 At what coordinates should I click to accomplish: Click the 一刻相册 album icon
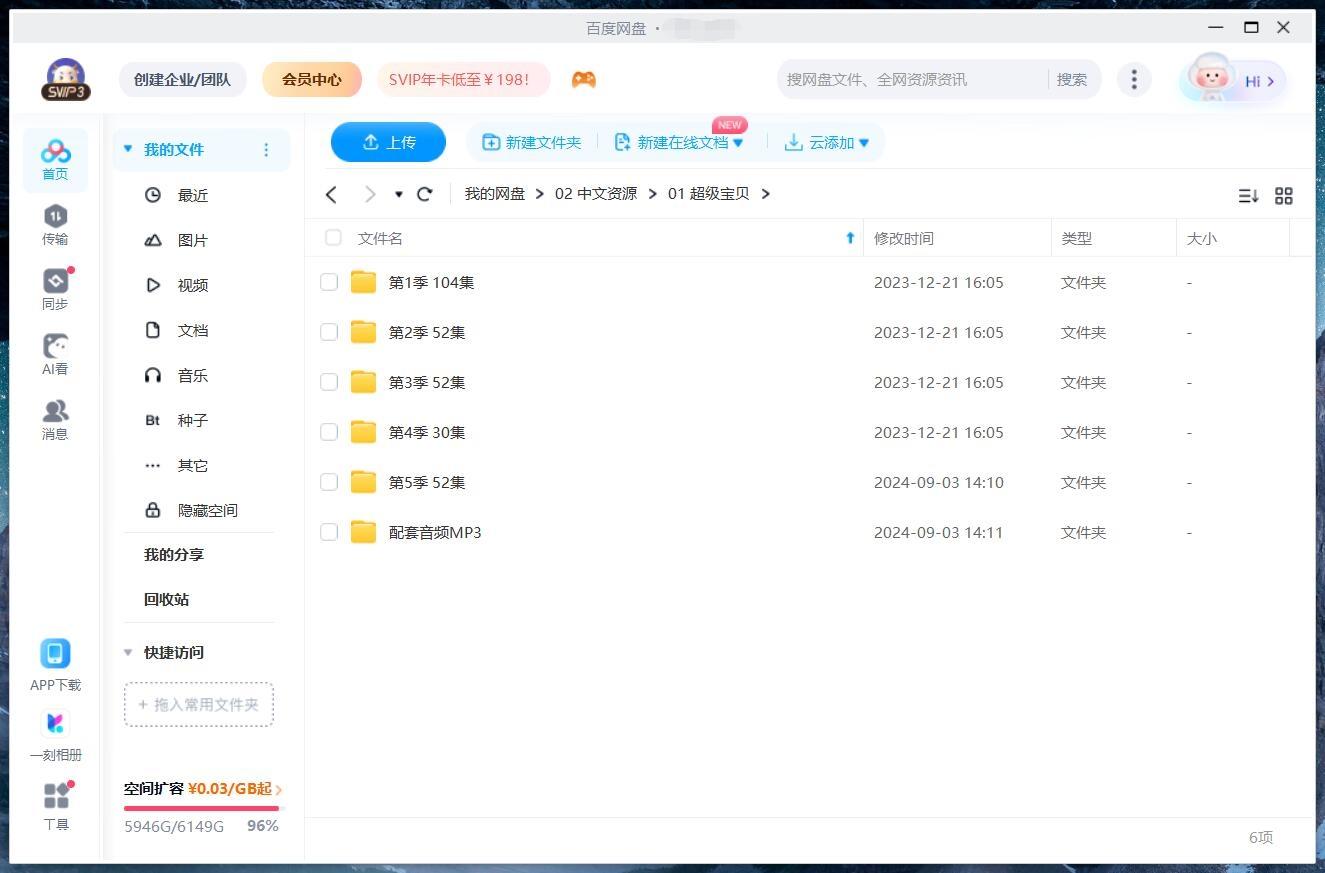tap(55, 723)
